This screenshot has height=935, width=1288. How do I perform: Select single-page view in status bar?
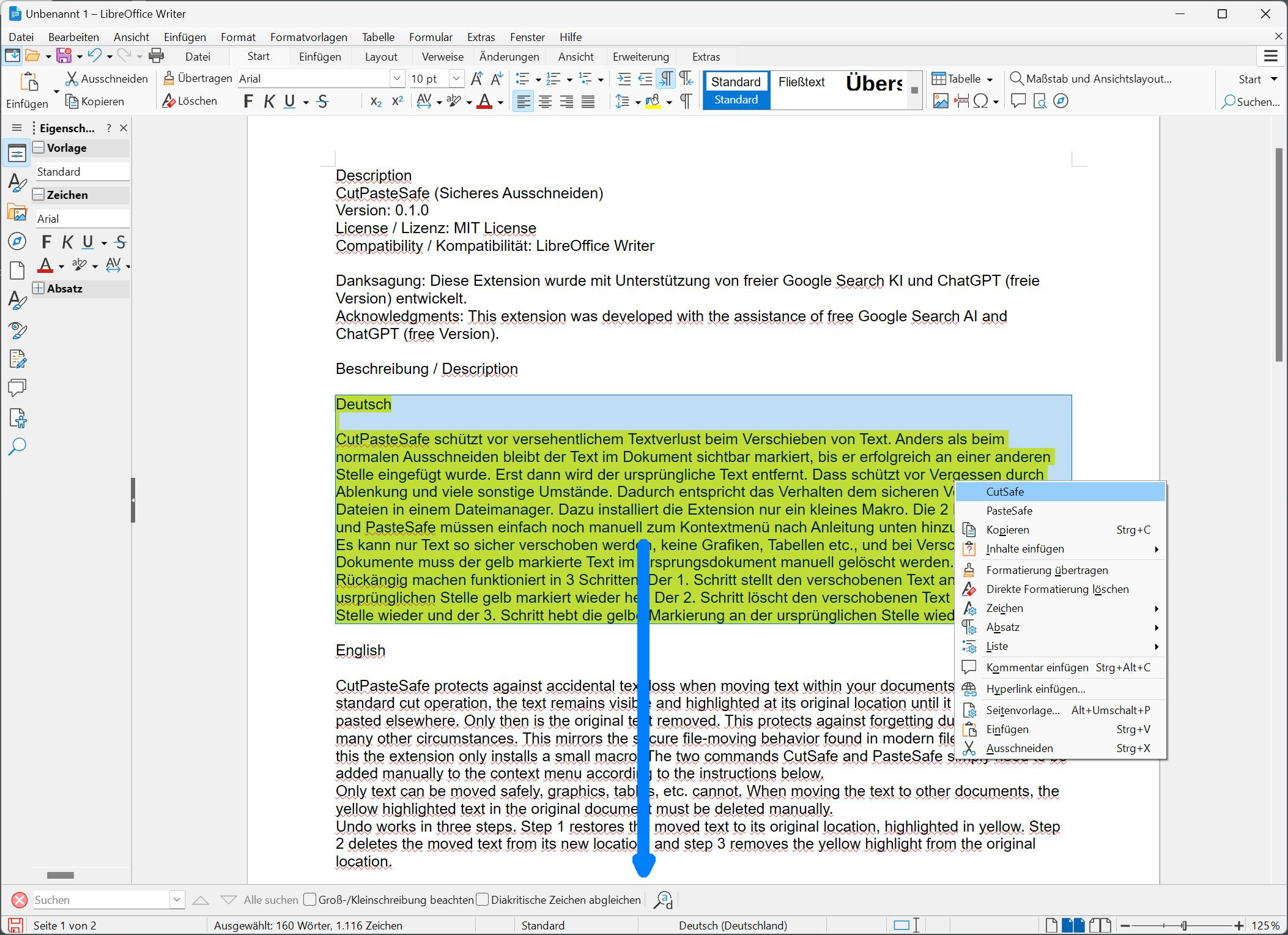point(1051,925)
